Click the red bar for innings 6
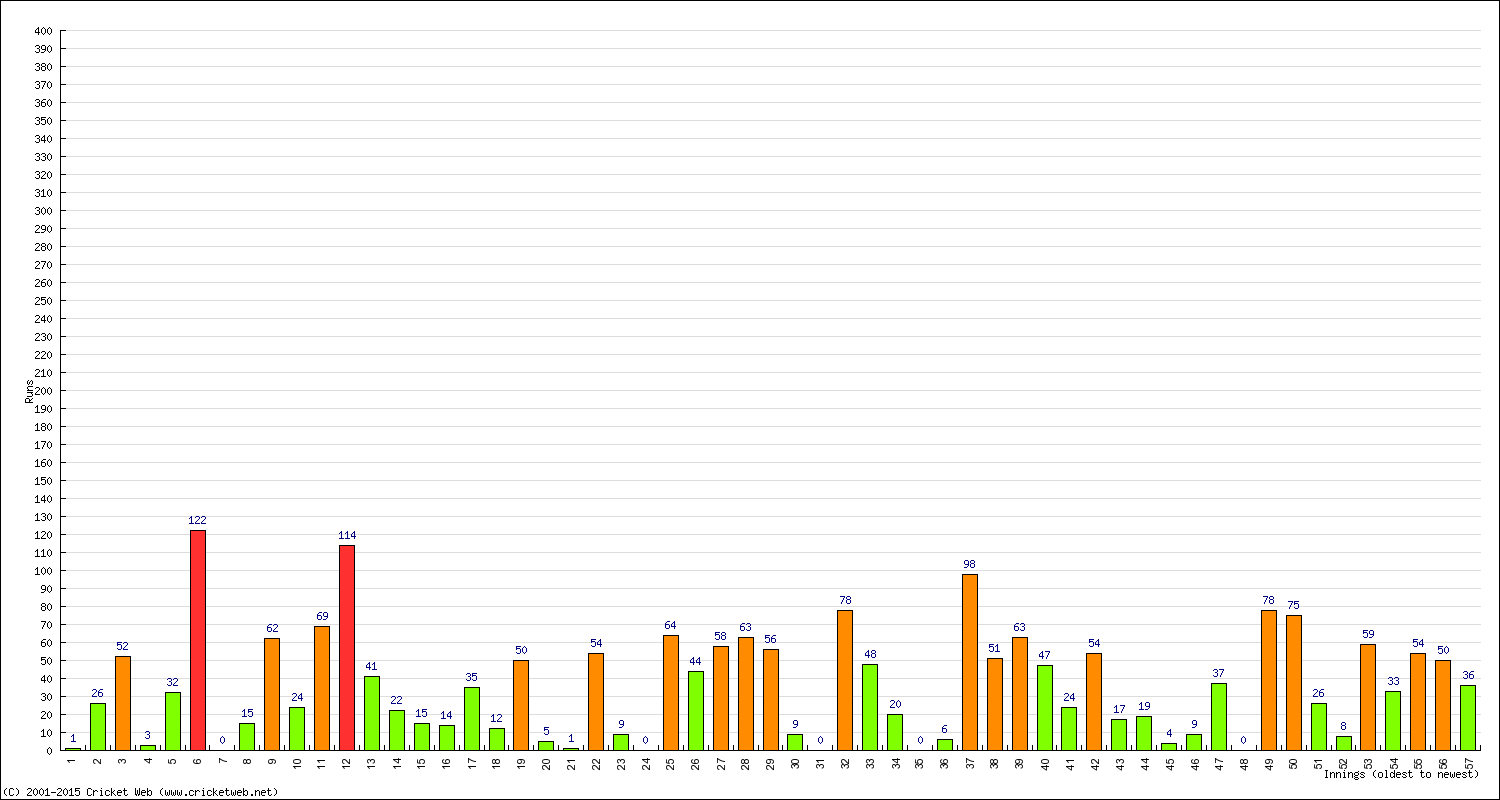The image size is (1500, 800). tap(198, 640)
